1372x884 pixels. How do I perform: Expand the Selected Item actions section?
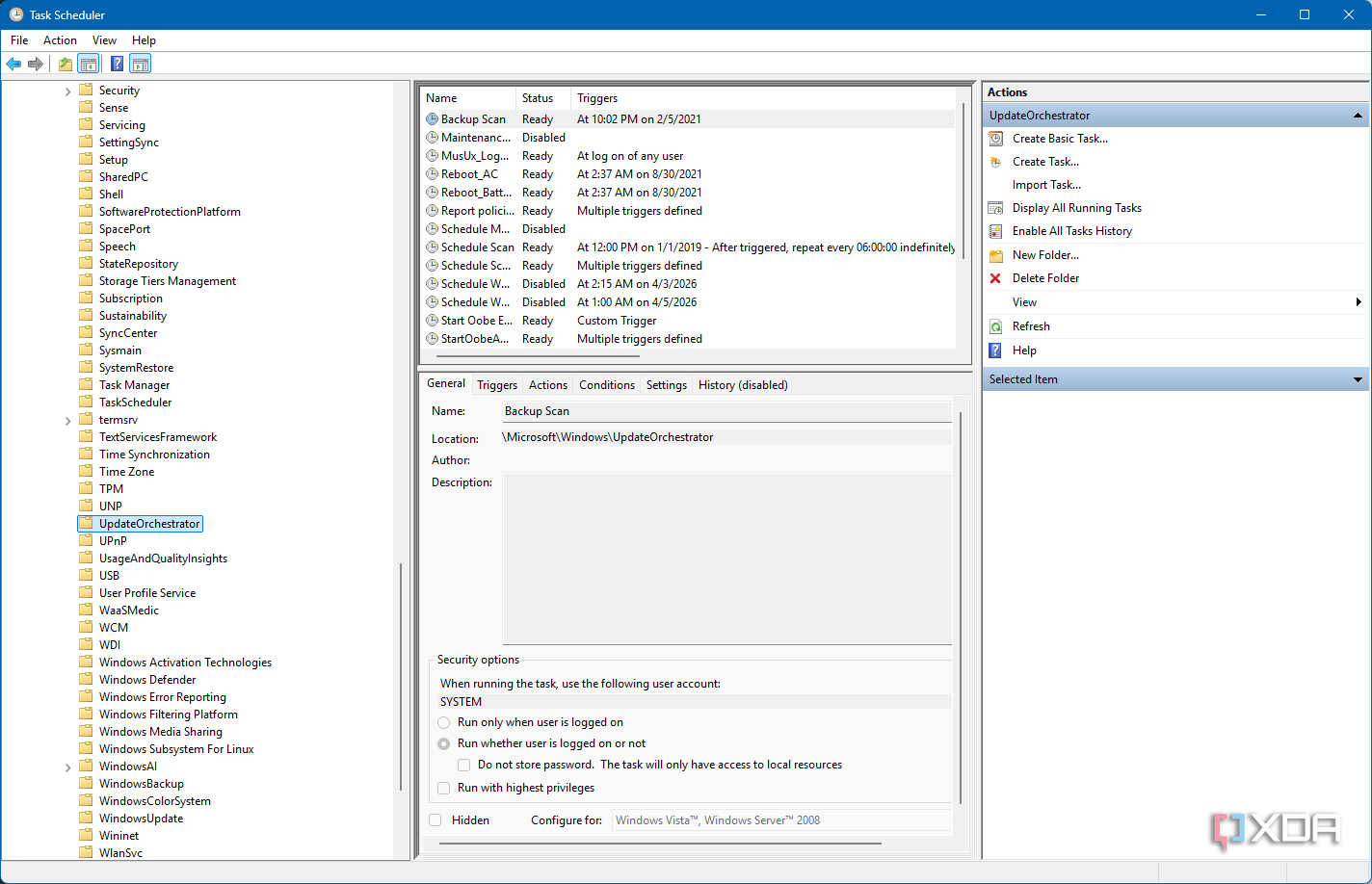pos(1358,379)
